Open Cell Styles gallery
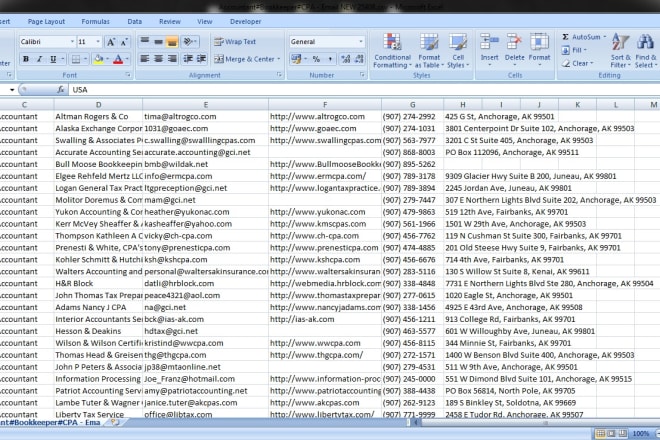Screen dimensions: 660x440 458,51
